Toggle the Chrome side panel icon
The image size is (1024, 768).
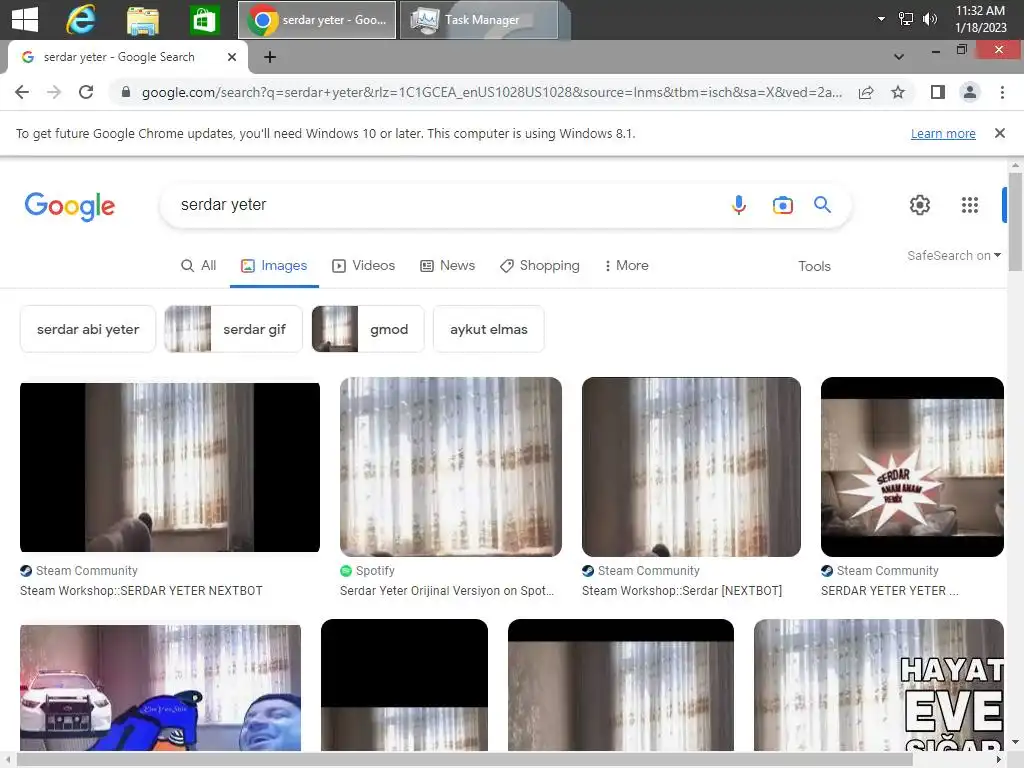(938, 92)
